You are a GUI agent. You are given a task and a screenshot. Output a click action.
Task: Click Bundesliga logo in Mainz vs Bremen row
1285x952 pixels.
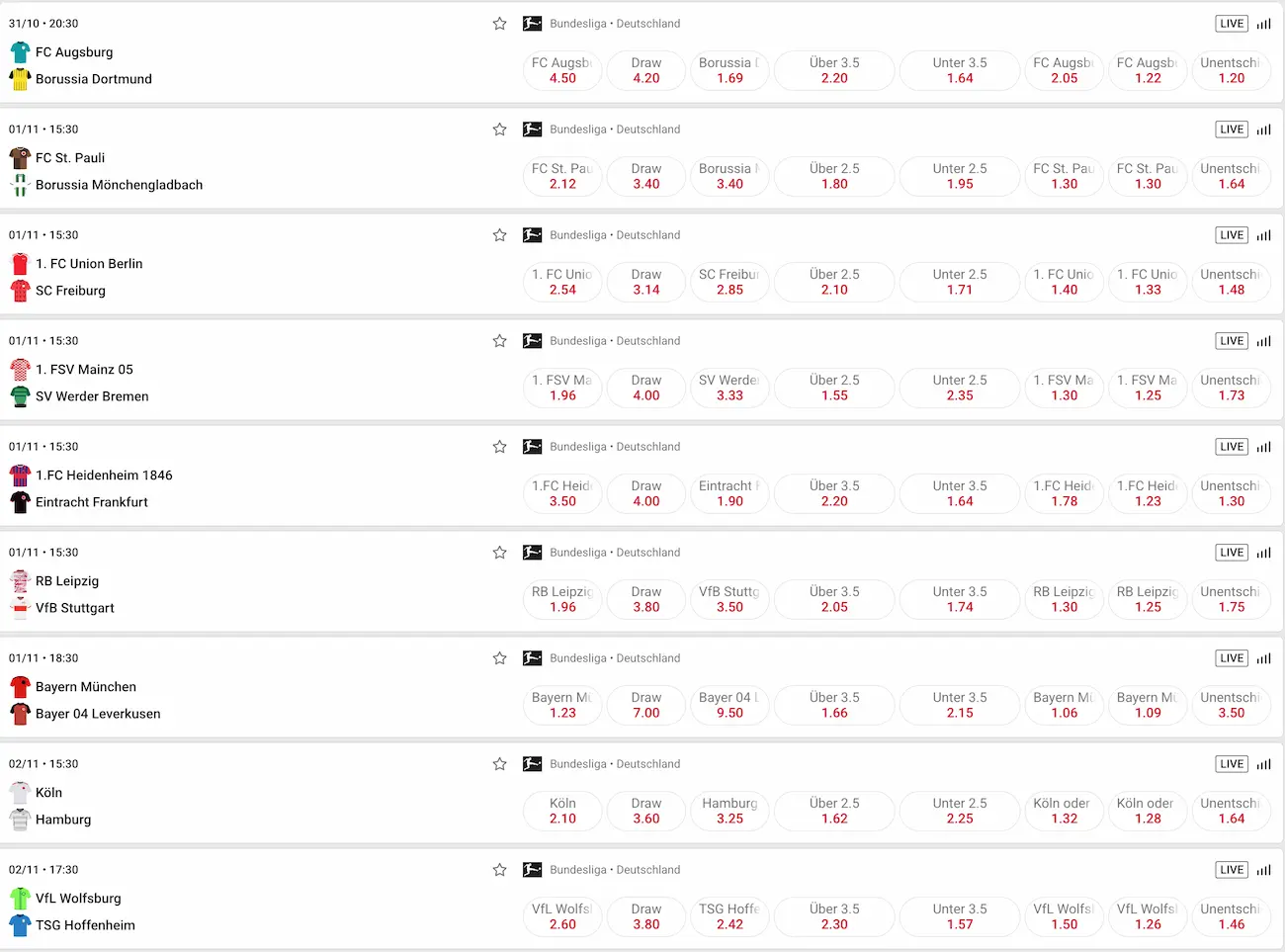point(532,341)
